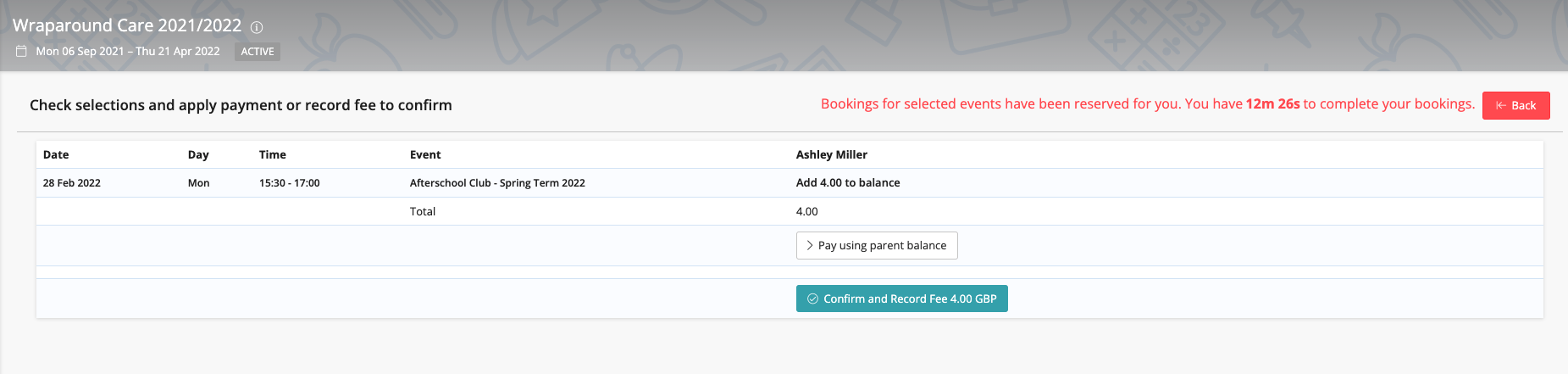The width and height of the screenshot is (1568, 374).
Task: Click the Date column header
Action: [56, 154]
